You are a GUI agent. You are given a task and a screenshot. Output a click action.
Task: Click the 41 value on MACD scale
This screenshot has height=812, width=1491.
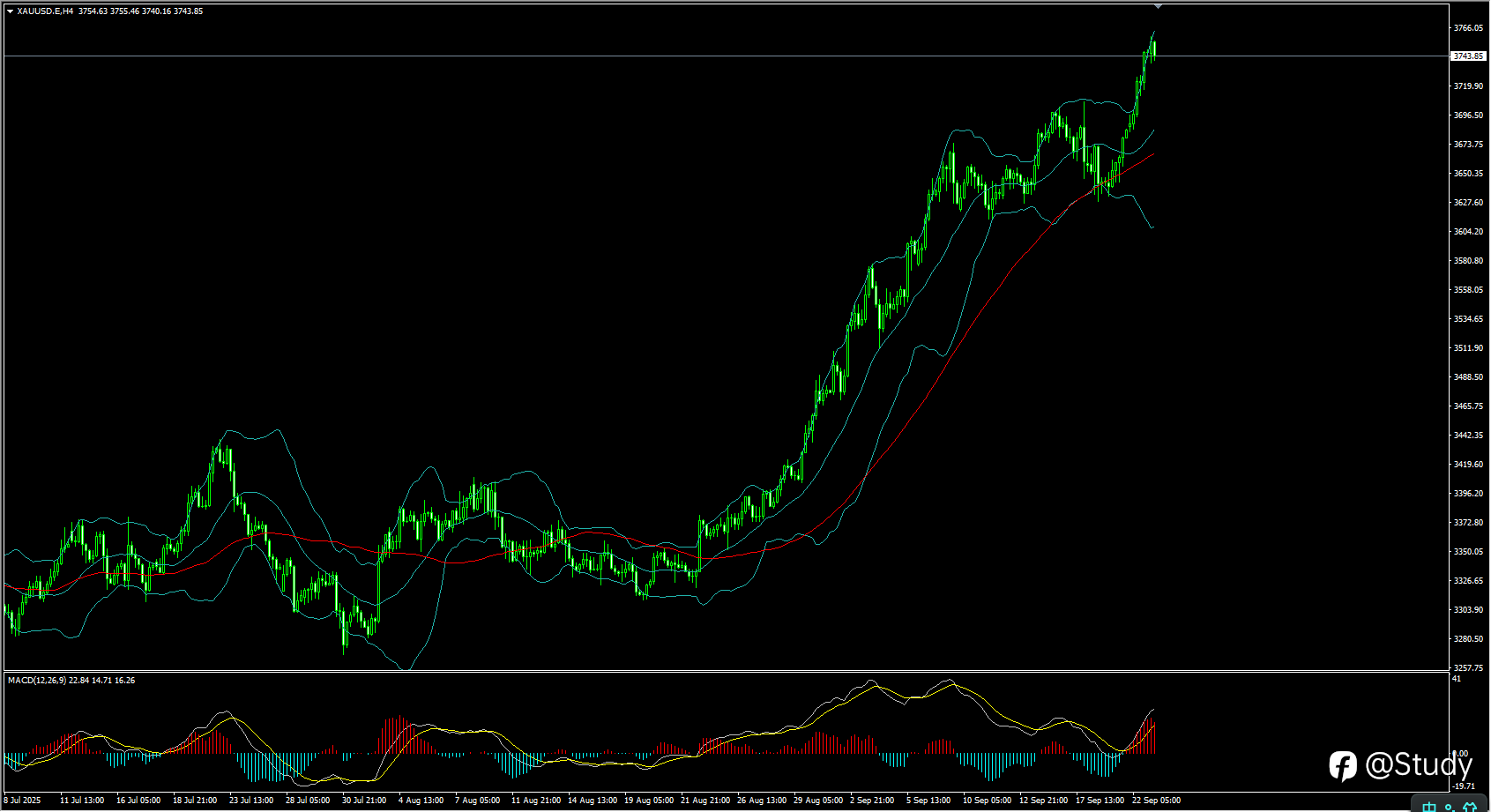click(1457, 679)
